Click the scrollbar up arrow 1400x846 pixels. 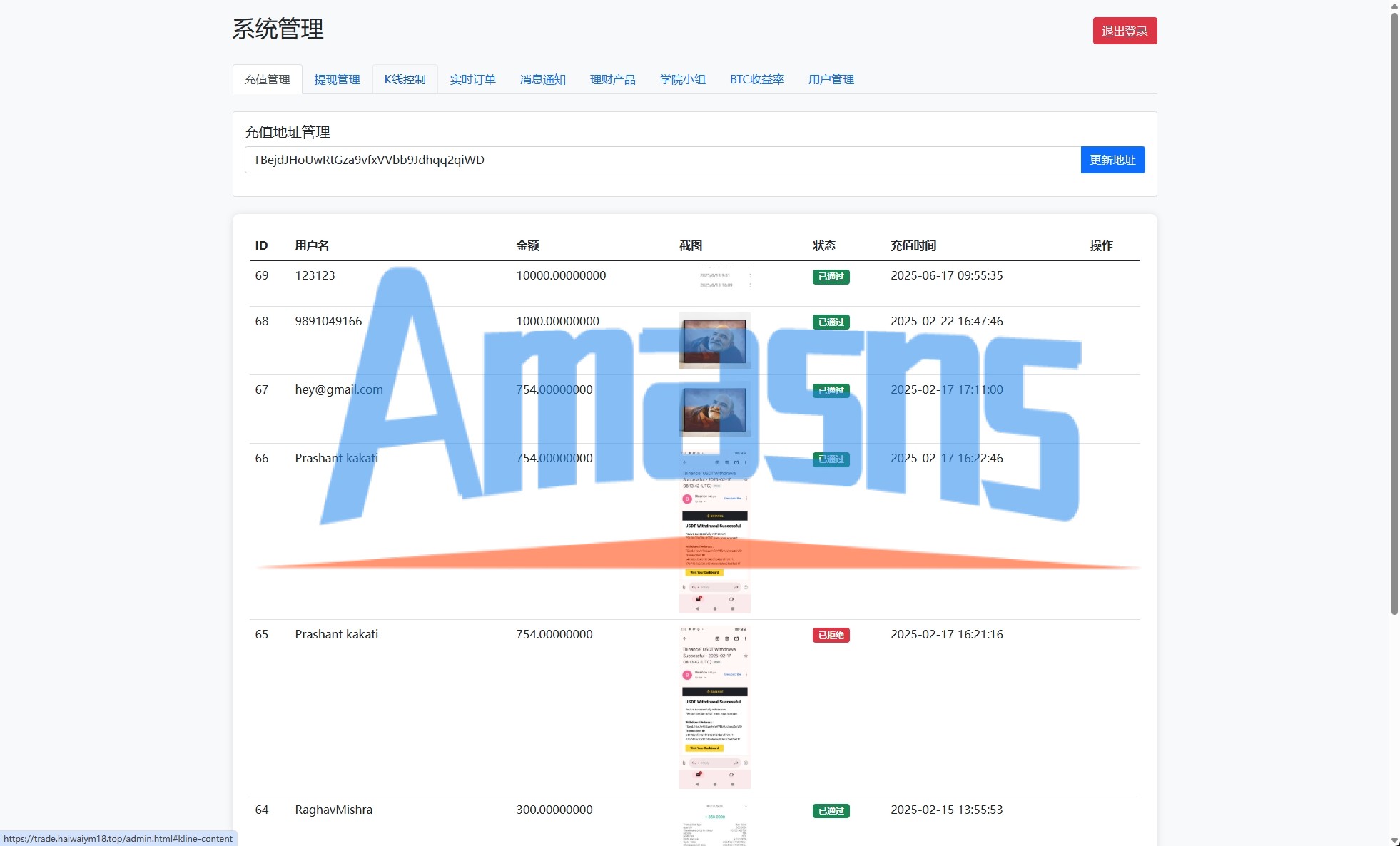[x=1394, y=6]
